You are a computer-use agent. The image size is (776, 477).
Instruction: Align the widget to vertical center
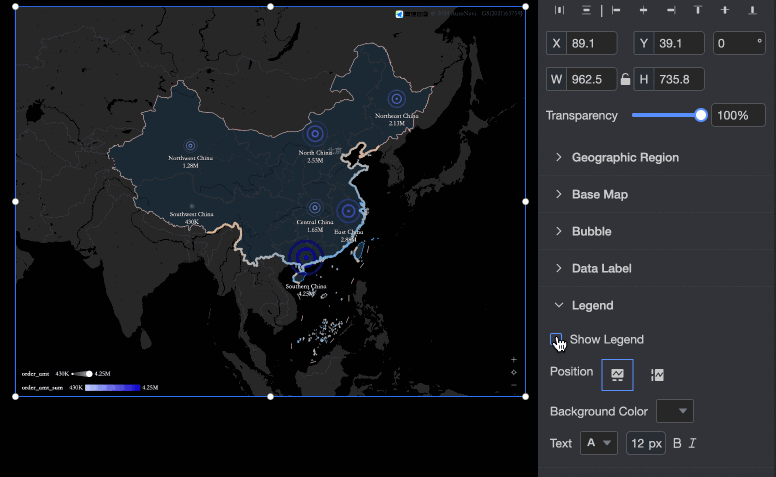725,10
